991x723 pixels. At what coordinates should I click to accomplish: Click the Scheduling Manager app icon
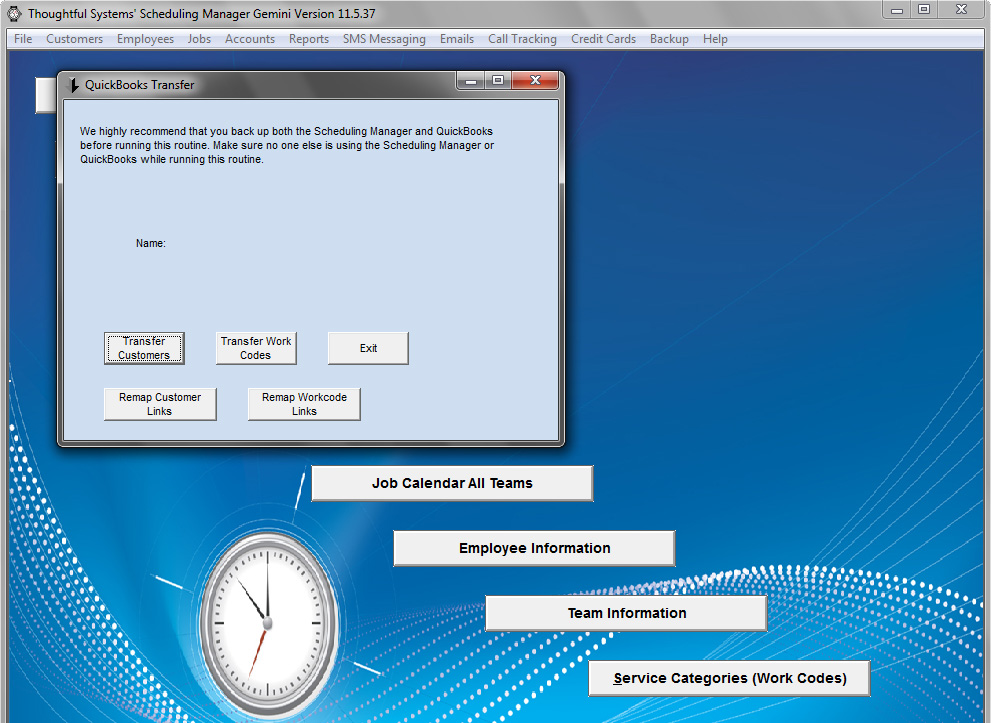pos(14,13)
